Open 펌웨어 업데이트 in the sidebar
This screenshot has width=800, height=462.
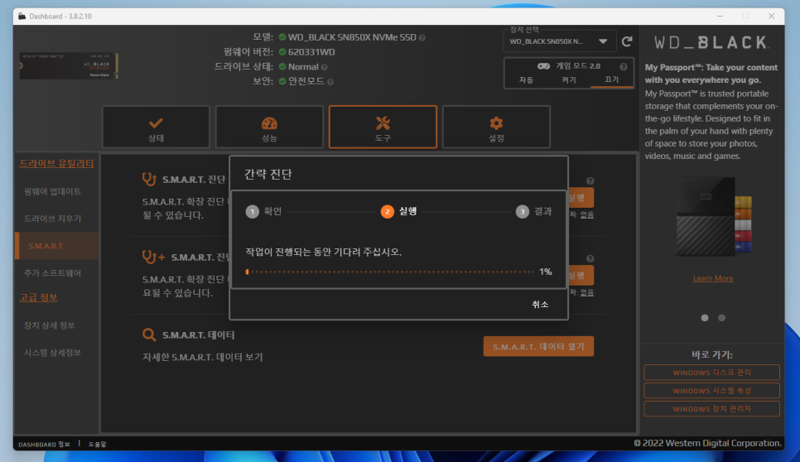[x=53, y=191]
